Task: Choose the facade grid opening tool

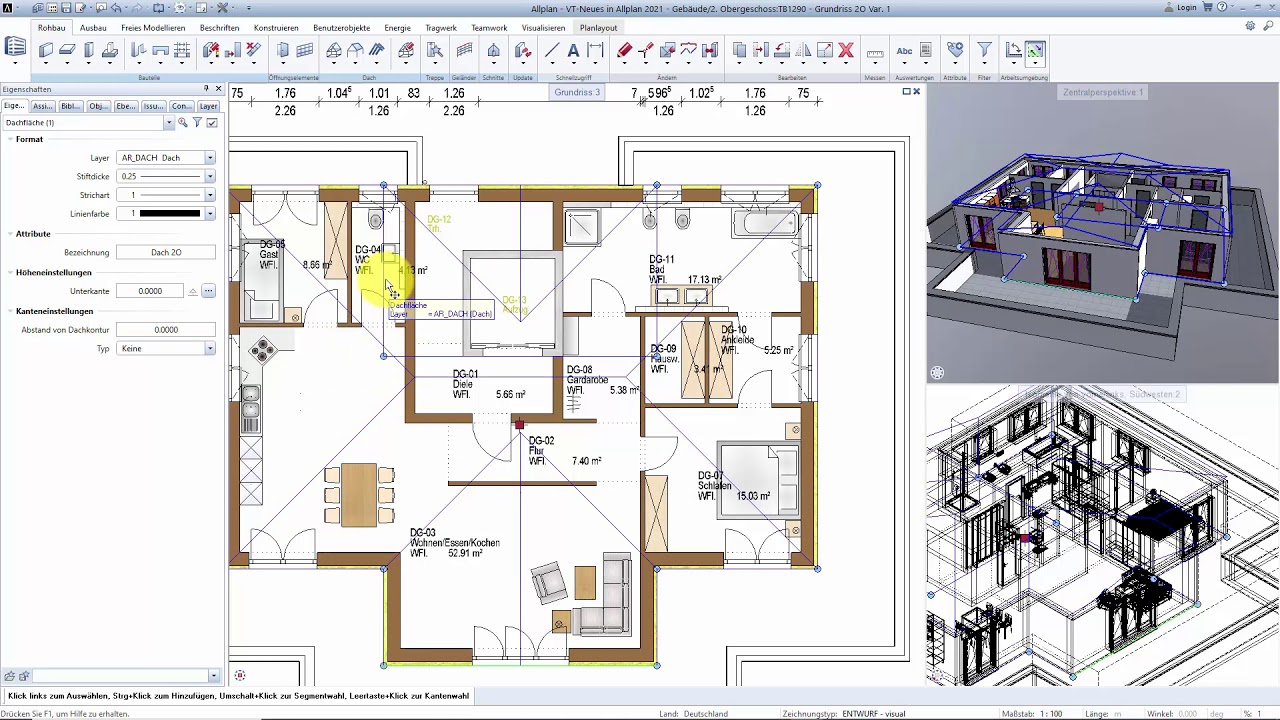Action: [305, 50]
